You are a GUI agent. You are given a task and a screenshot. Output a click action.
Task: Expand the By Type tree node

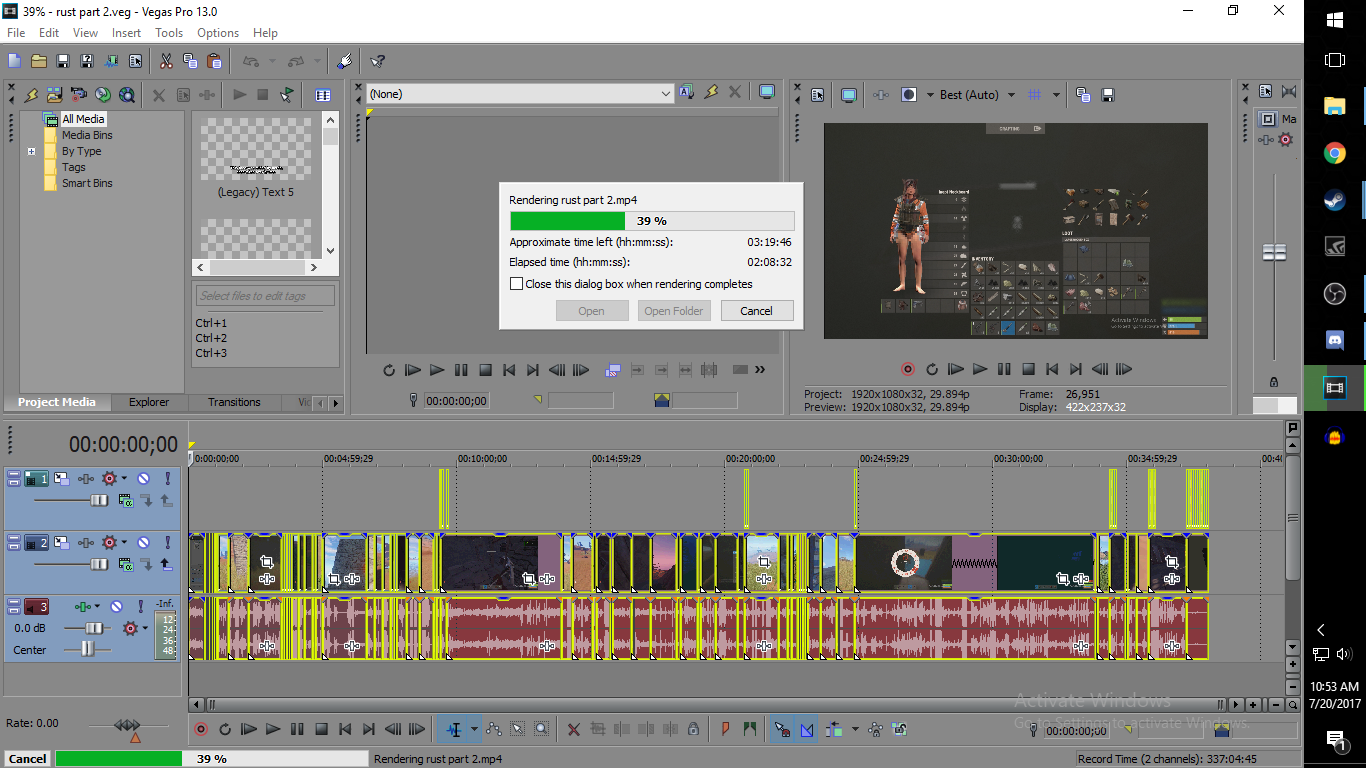(32, 152)
